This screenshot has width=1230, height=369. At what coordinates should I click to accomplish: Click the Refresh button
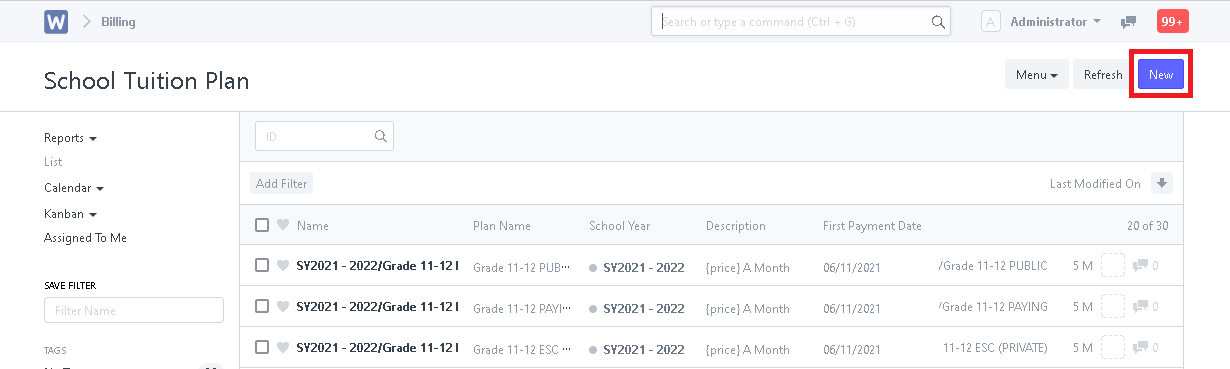click(1103, 75)
